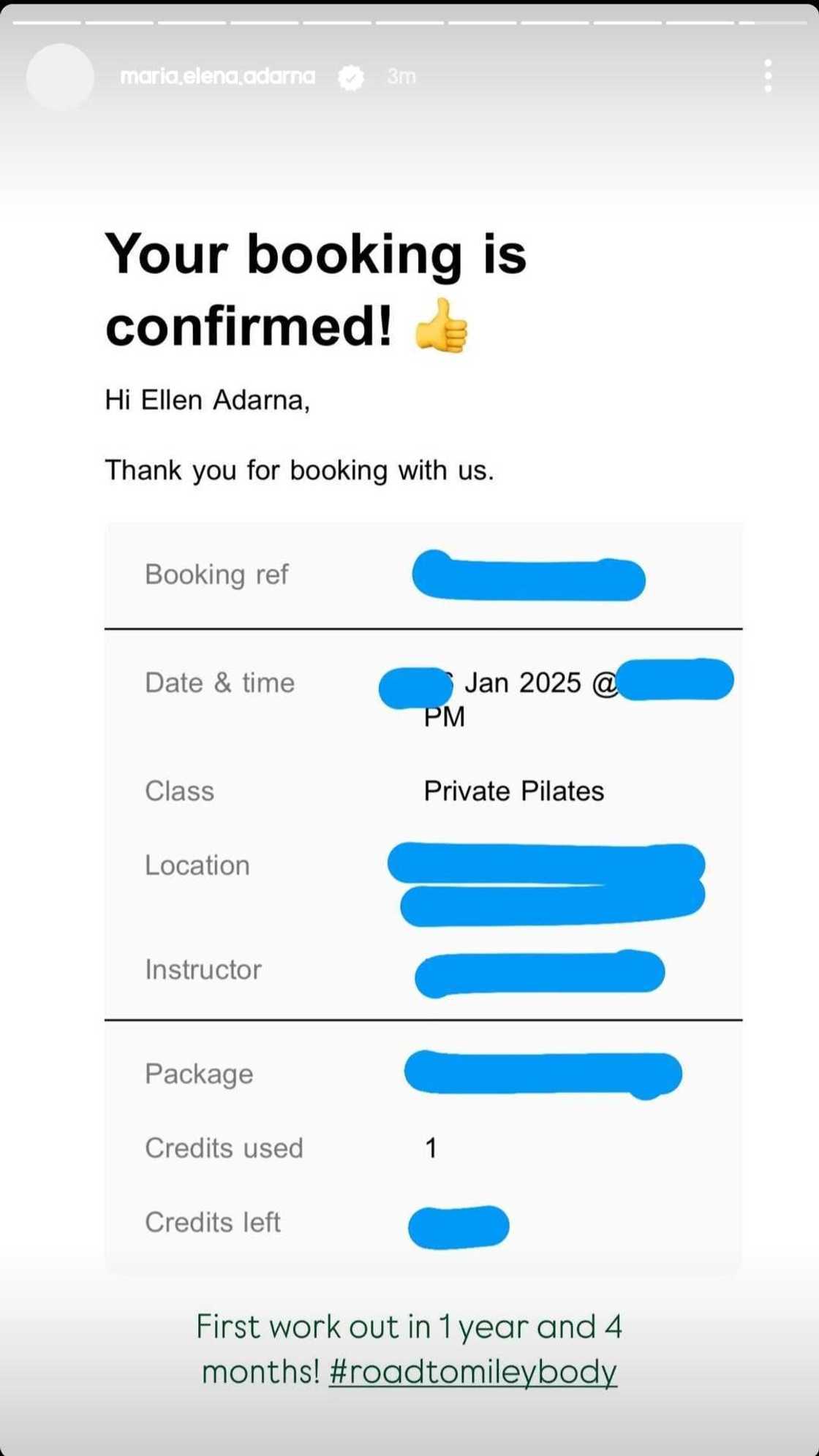Click the Credits used value "1"
Screen dimensions: 819x1456
[x=431, y=1148]
